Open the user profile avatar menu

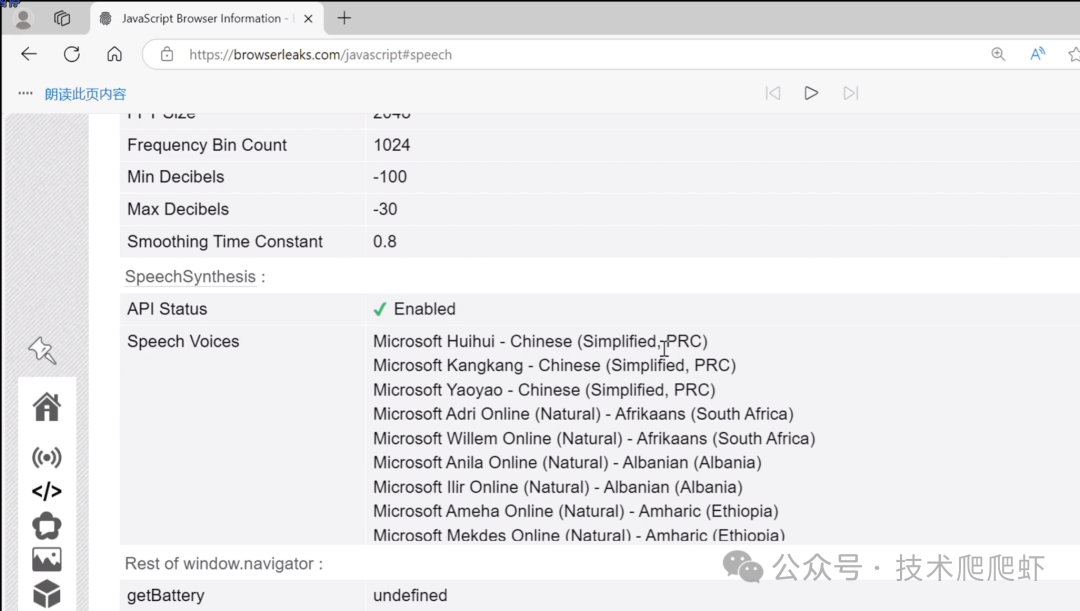coord(23,18)
